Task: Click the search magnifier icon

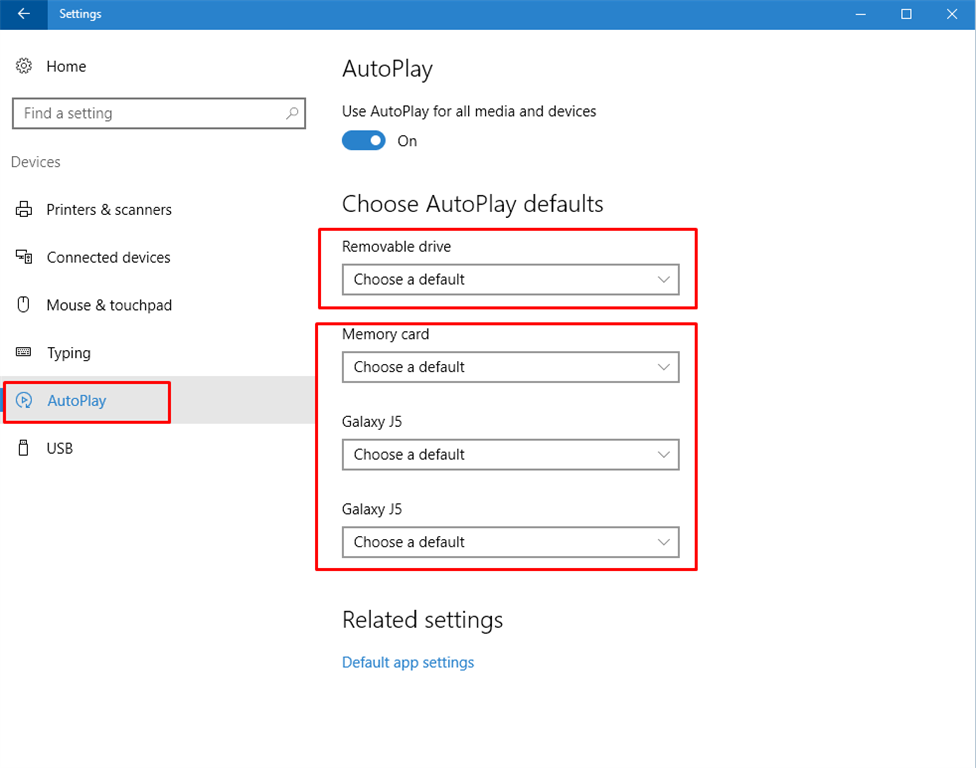Action: click(292, 113)
